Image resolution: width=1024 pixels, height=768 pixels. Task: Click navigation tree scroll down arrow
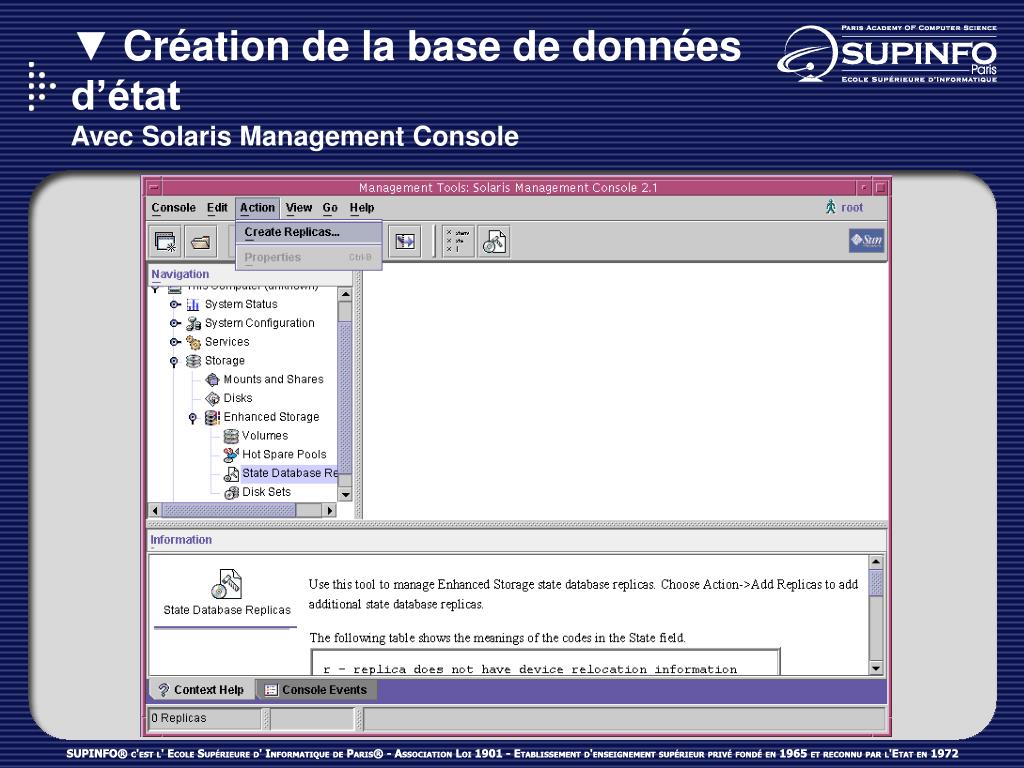click(x=345, y=496)
